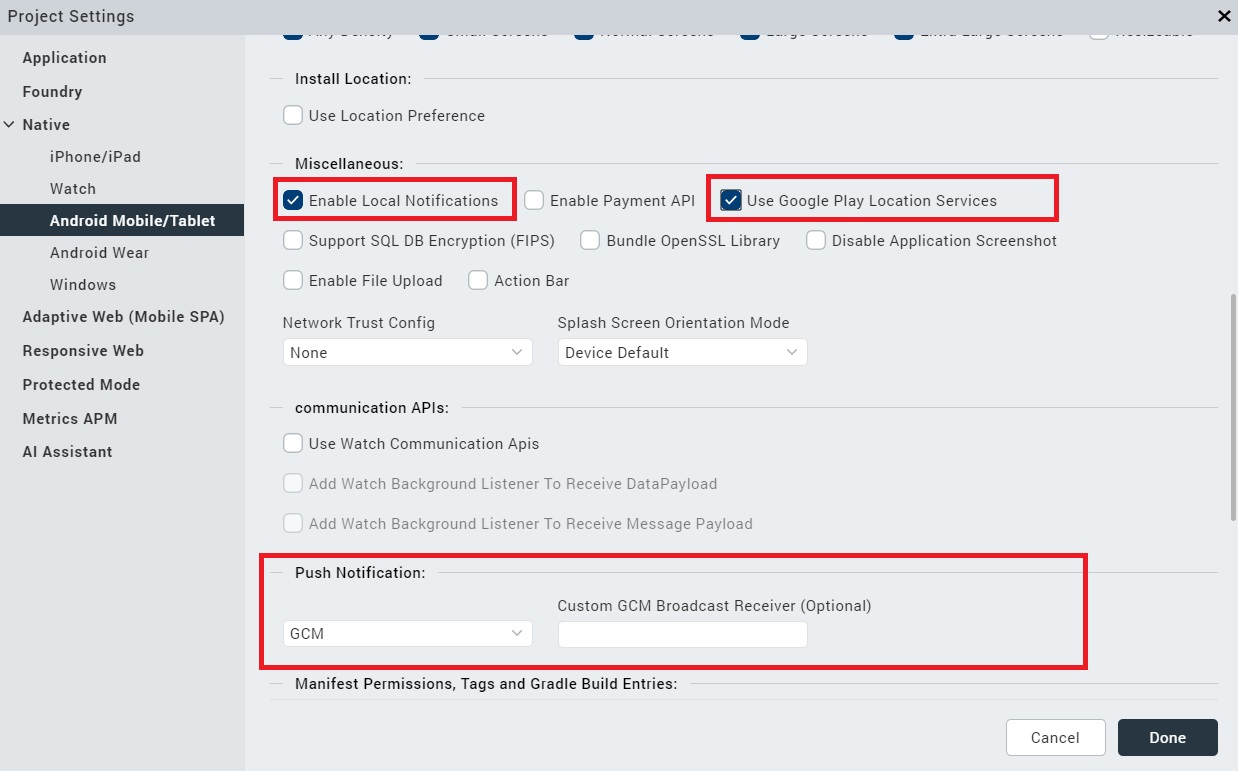Enable the Payment API checkbox

534,200
